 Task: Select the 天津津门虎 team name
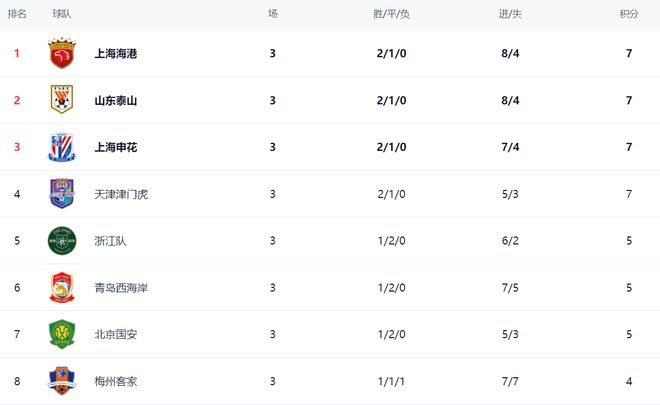tap(121, 194)
